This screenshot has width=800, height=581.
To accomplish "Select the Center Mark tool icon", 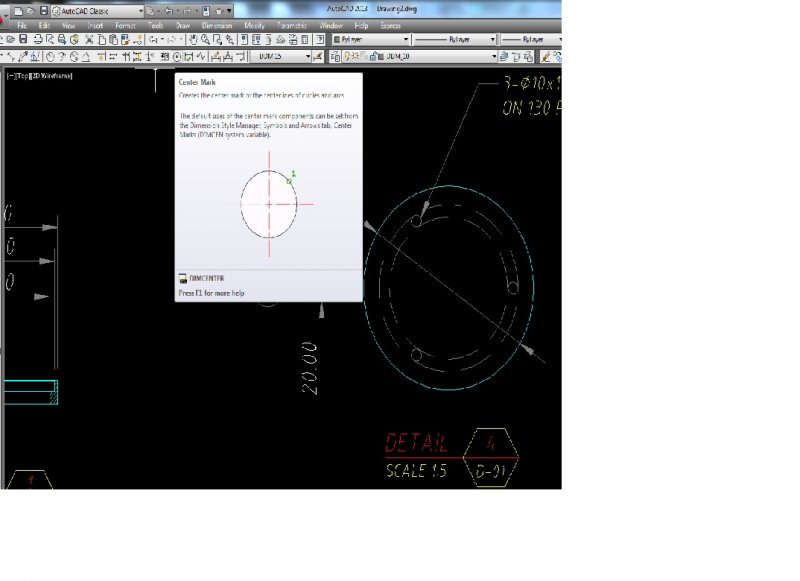I will 177,57.
